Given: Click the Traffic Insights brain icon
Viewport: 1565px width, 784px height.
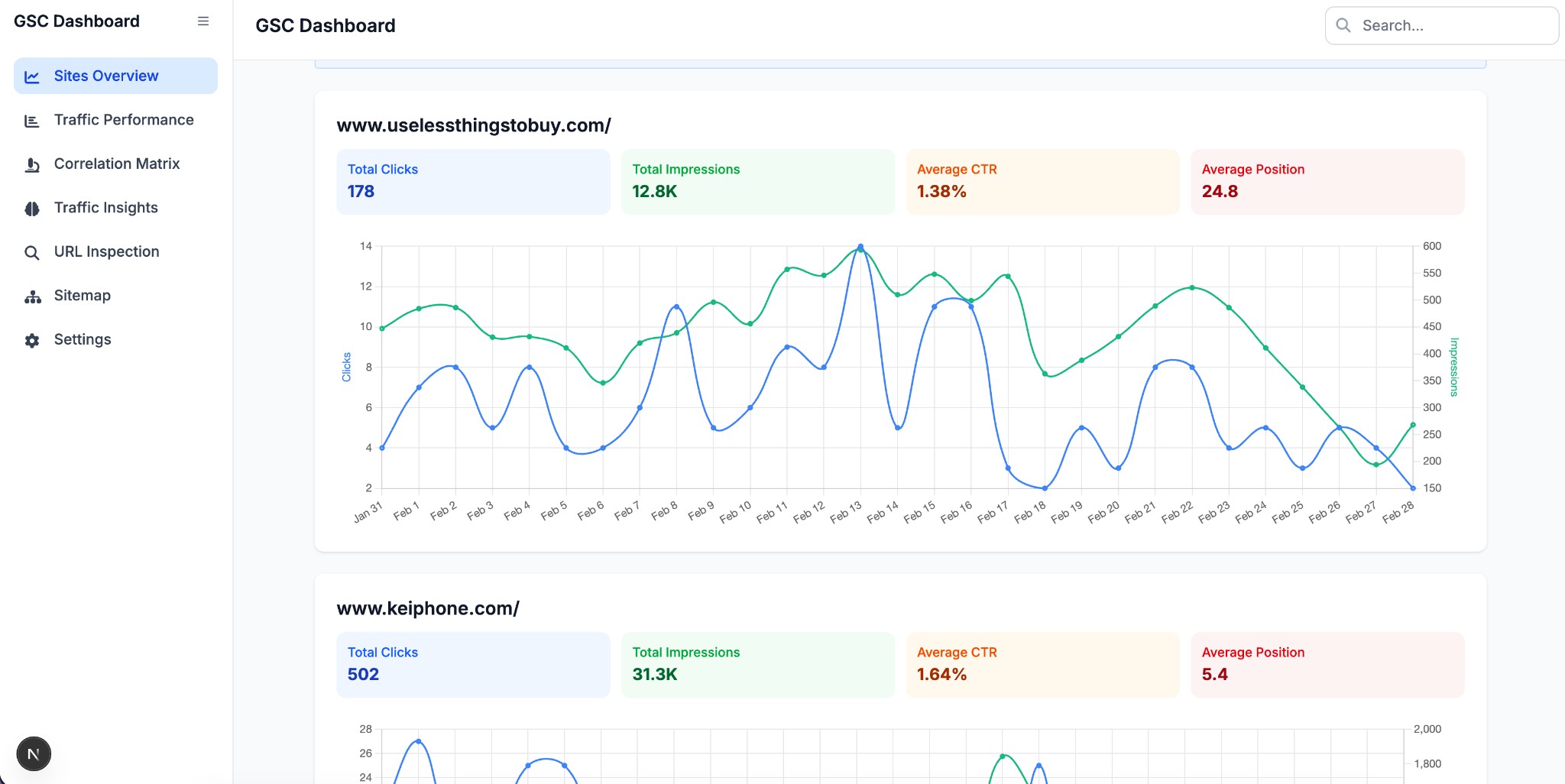Looking at the screenshot, I should point(32,209).
